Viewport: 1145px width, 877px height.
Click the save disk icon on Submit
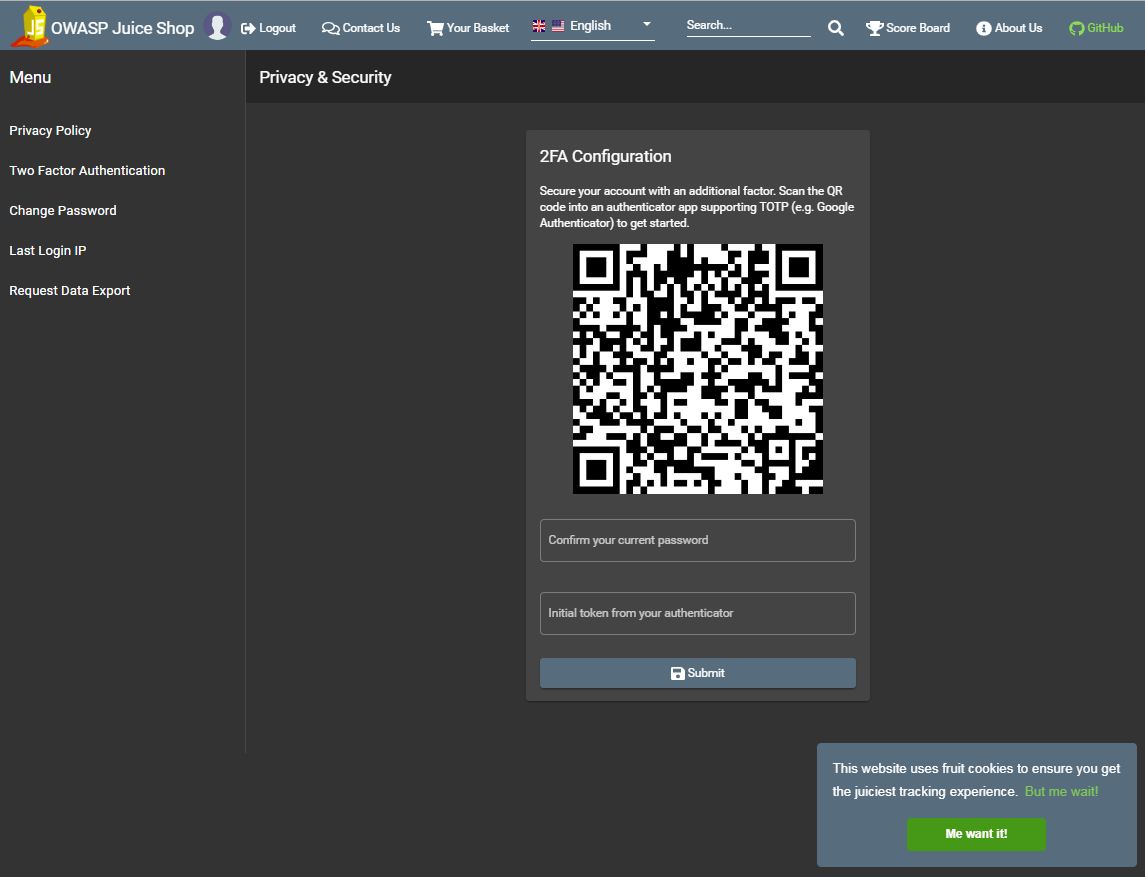pyautogui.click(x=678, y=673)
